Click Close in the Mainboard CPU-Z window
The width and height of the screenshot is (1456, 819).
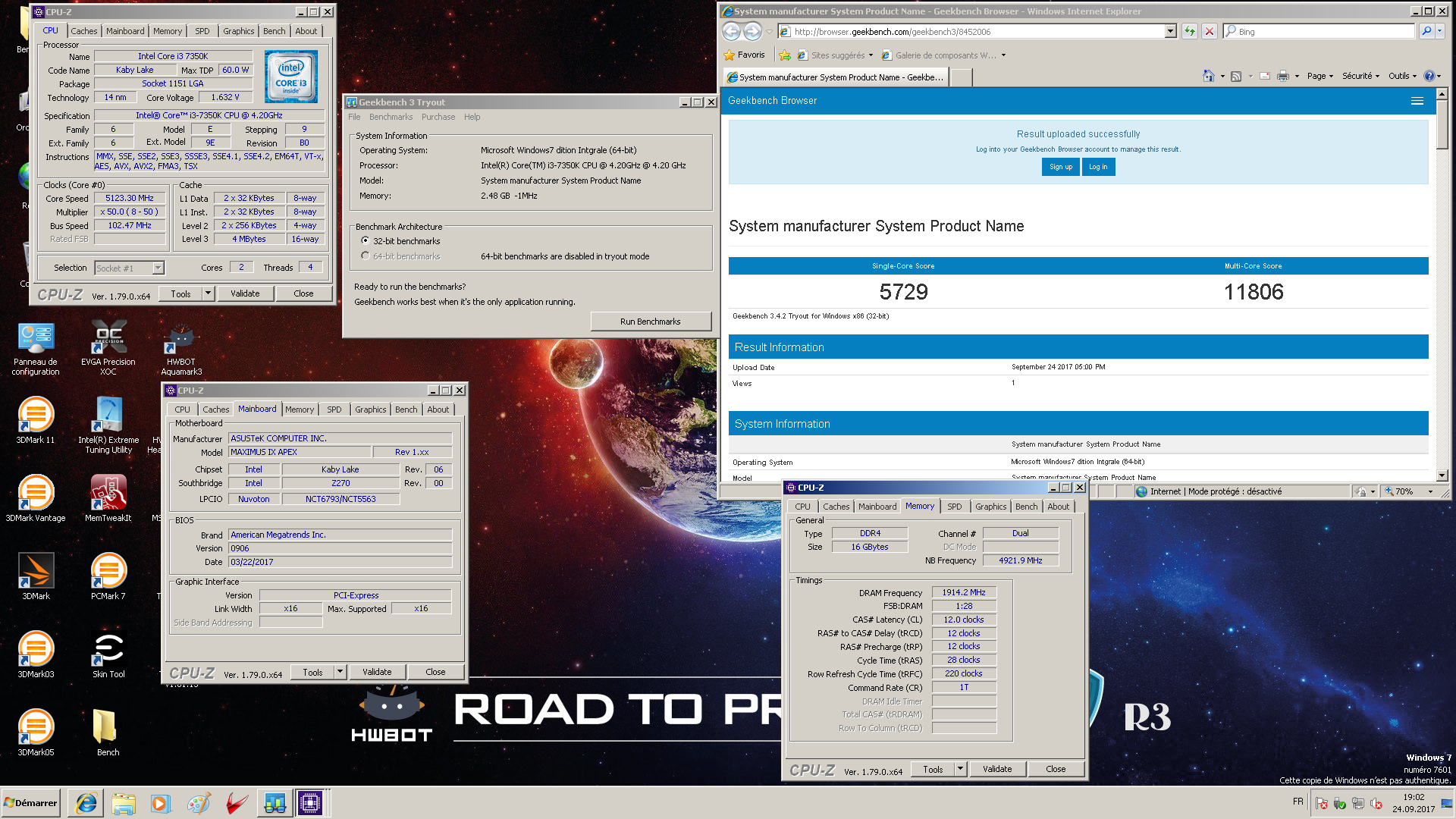435,672
